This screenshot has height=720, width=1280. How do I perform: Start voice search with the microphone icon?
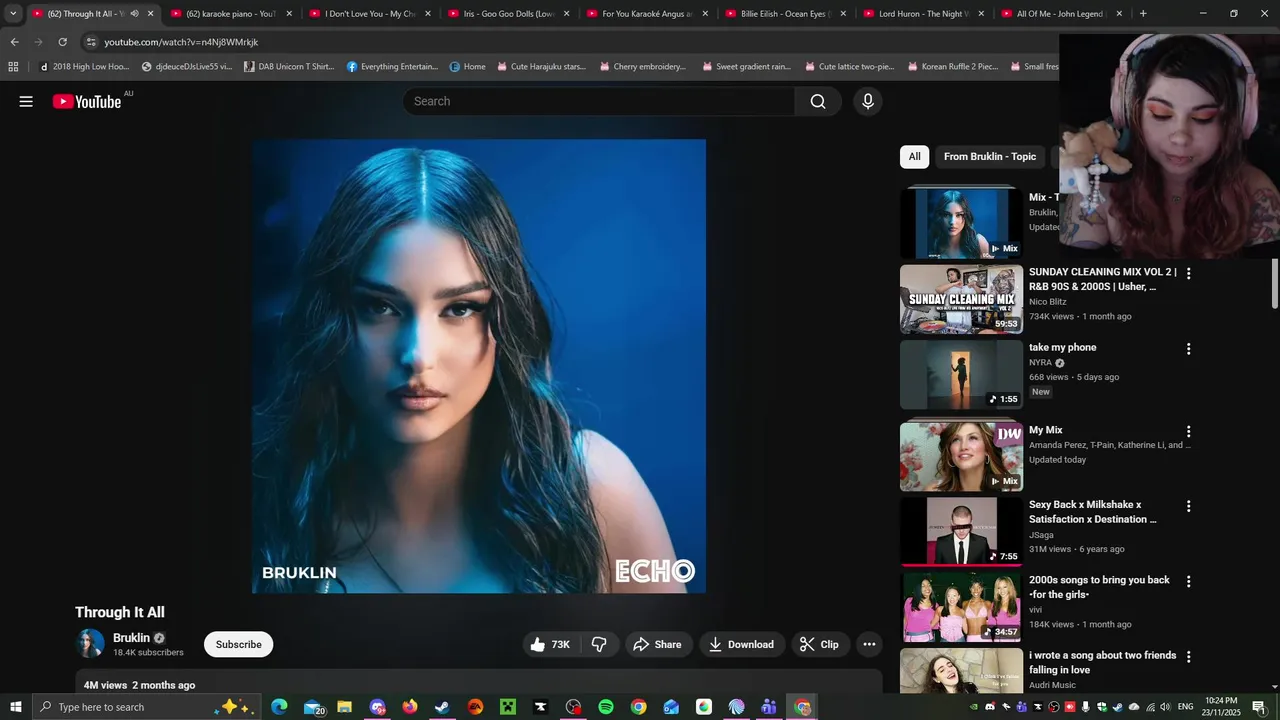(x=868, y=101)
